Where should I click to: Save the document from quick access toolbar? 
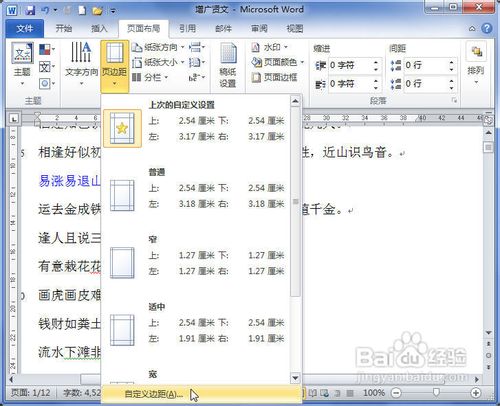point(30,11)
